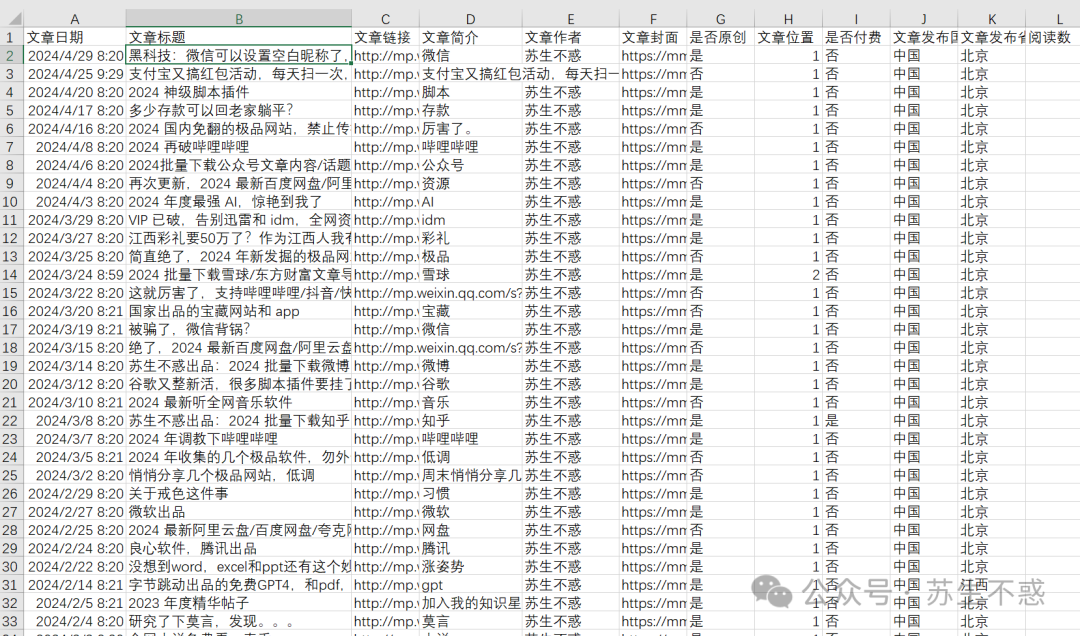The width and height of the screenshot is (1080, 636).
Task: Click the 是否付费 header cell
Action: pos(856,37)
